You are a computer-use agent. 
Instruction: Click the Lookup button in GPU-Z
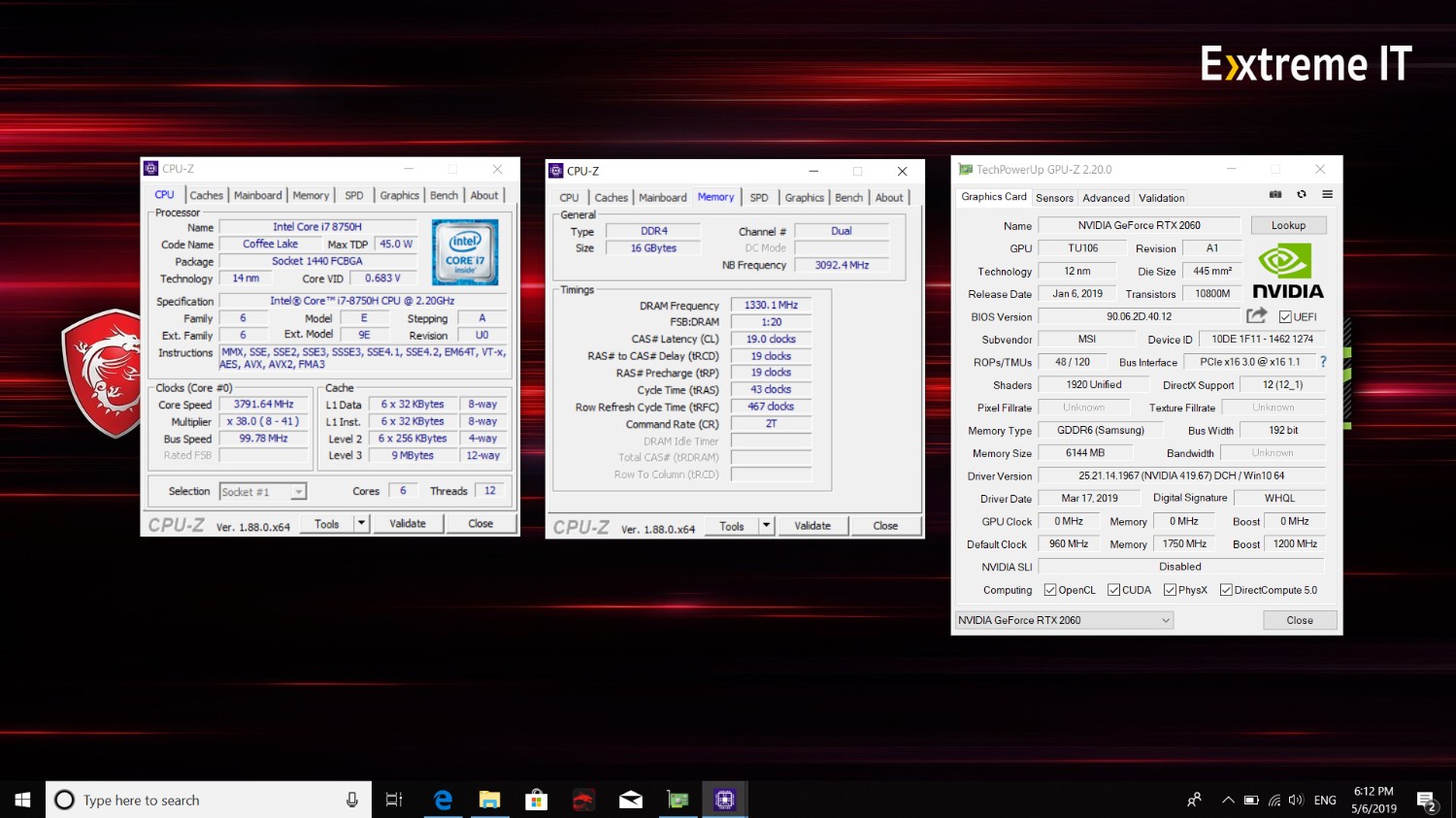[x=1288, y=225]
